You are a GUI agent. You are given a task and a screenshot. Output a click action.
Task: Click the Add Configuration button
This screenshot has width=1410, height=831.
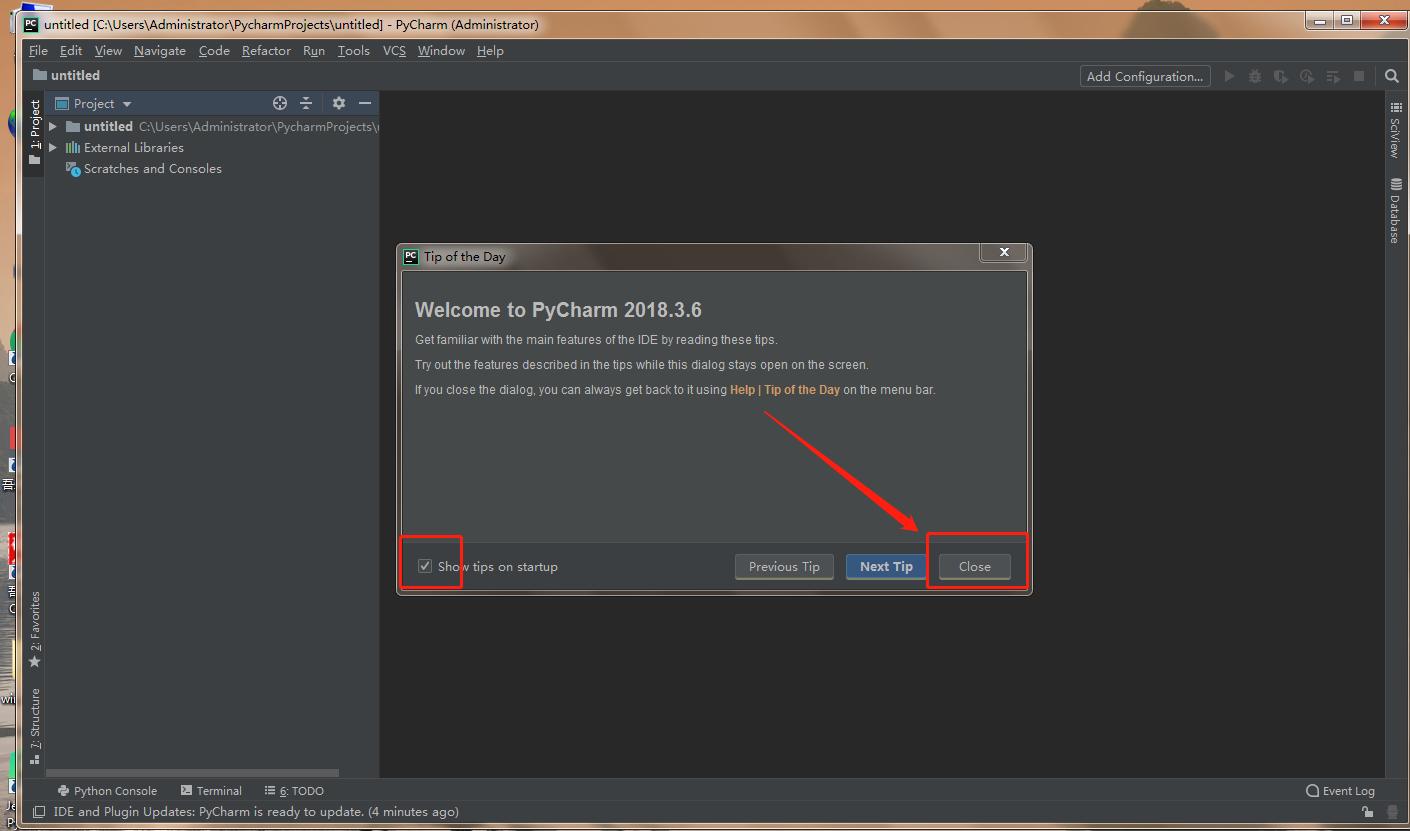(1145, 76)
